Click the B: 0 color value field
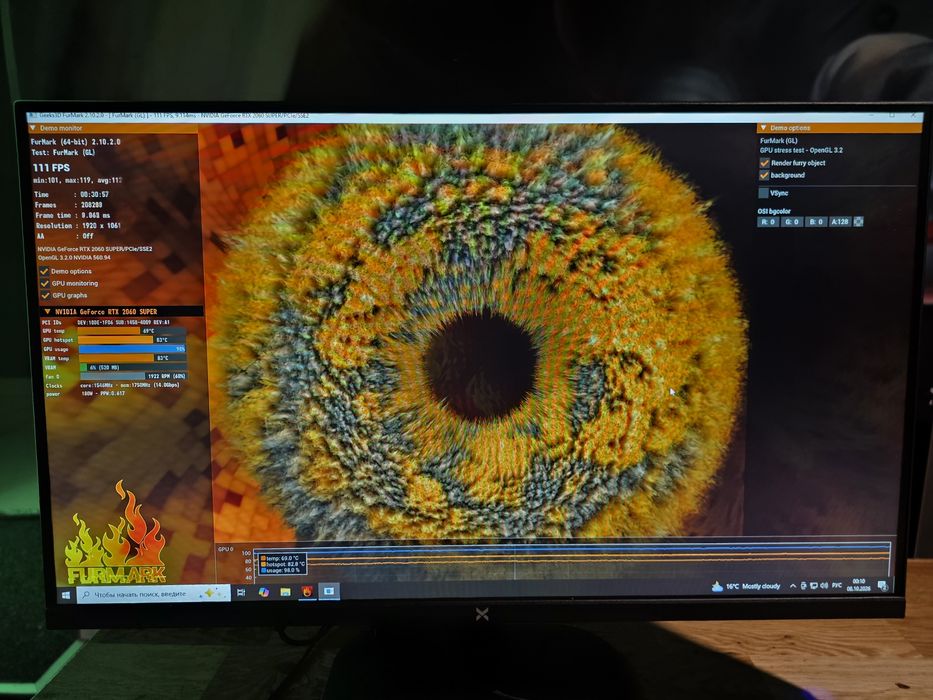Image resolution: width=933 pixels, height=700 pixels. coord(815,222)
